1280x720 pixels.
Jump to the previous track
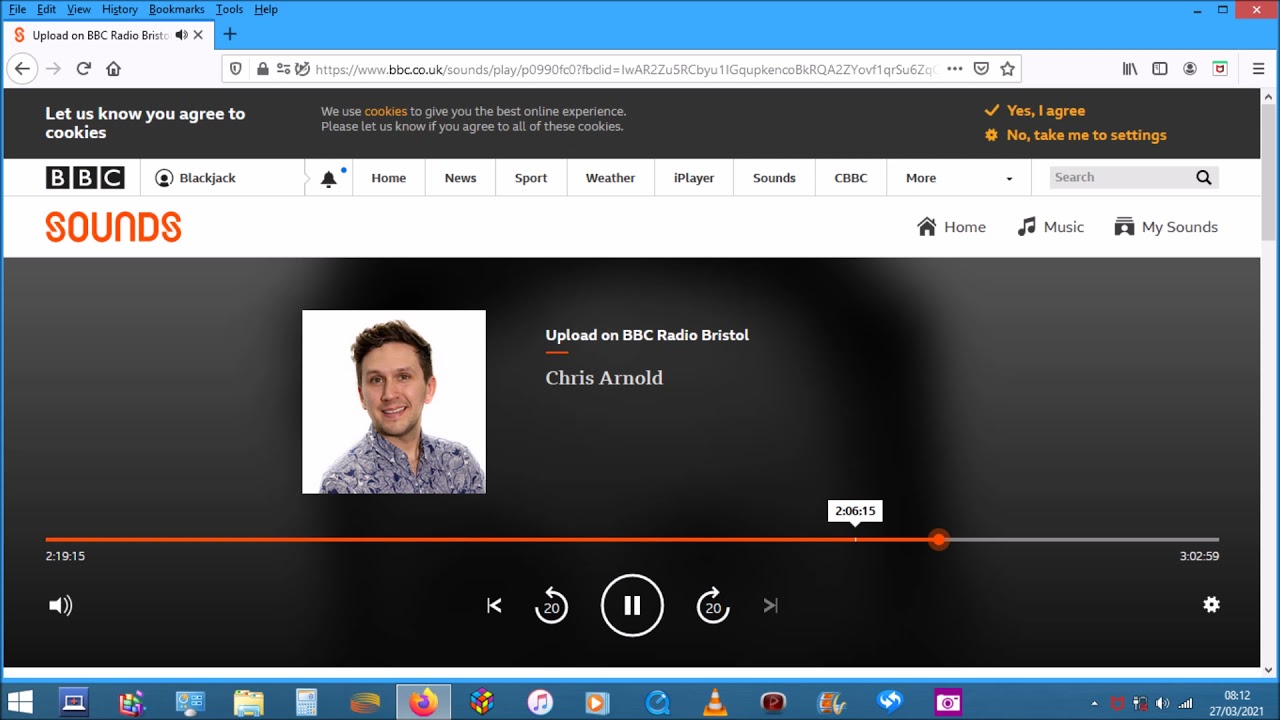point(494,605)
